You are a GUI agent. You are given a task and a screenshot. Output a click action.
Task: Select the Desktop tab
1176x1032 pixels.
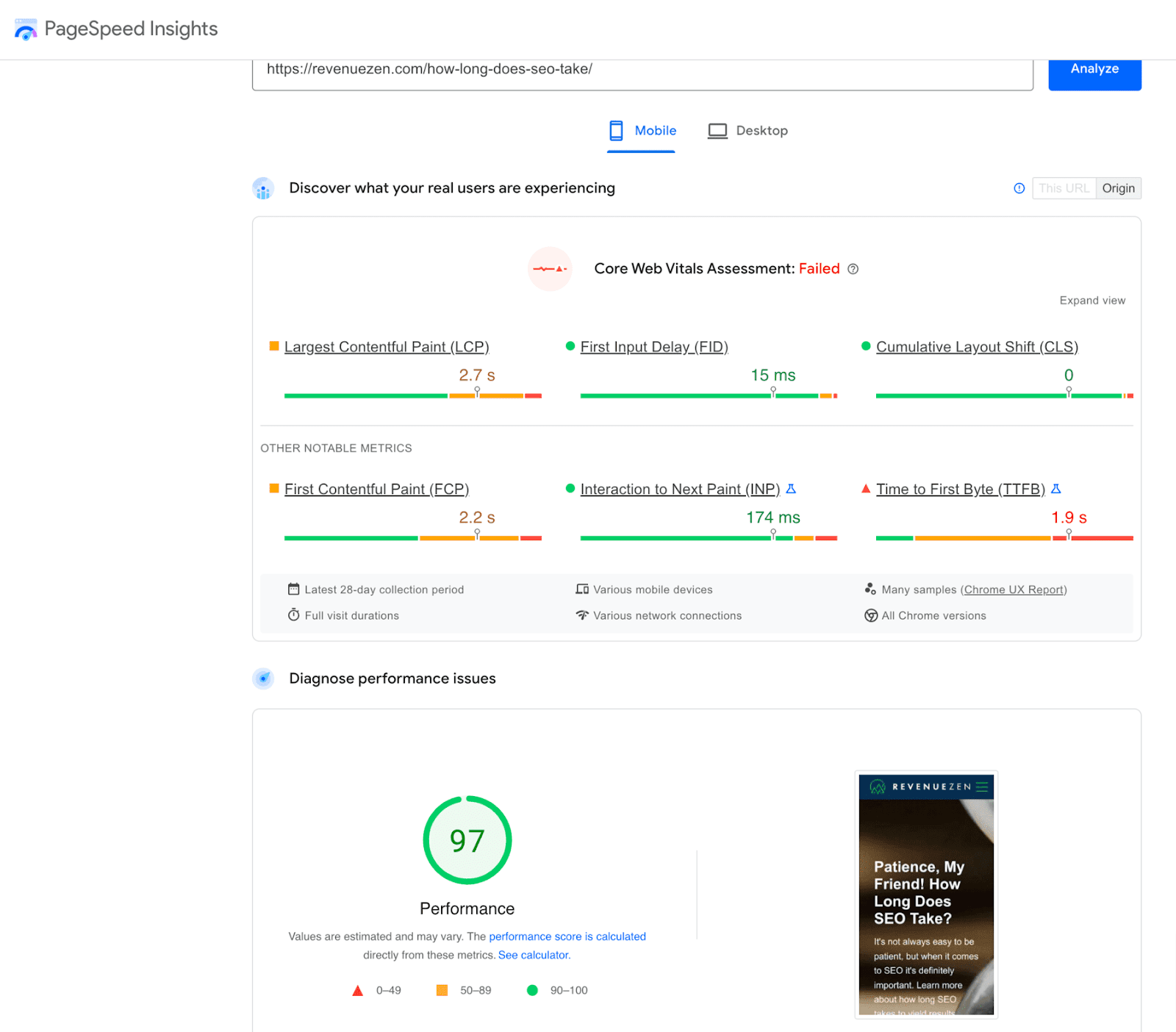[x=747, y=132]
